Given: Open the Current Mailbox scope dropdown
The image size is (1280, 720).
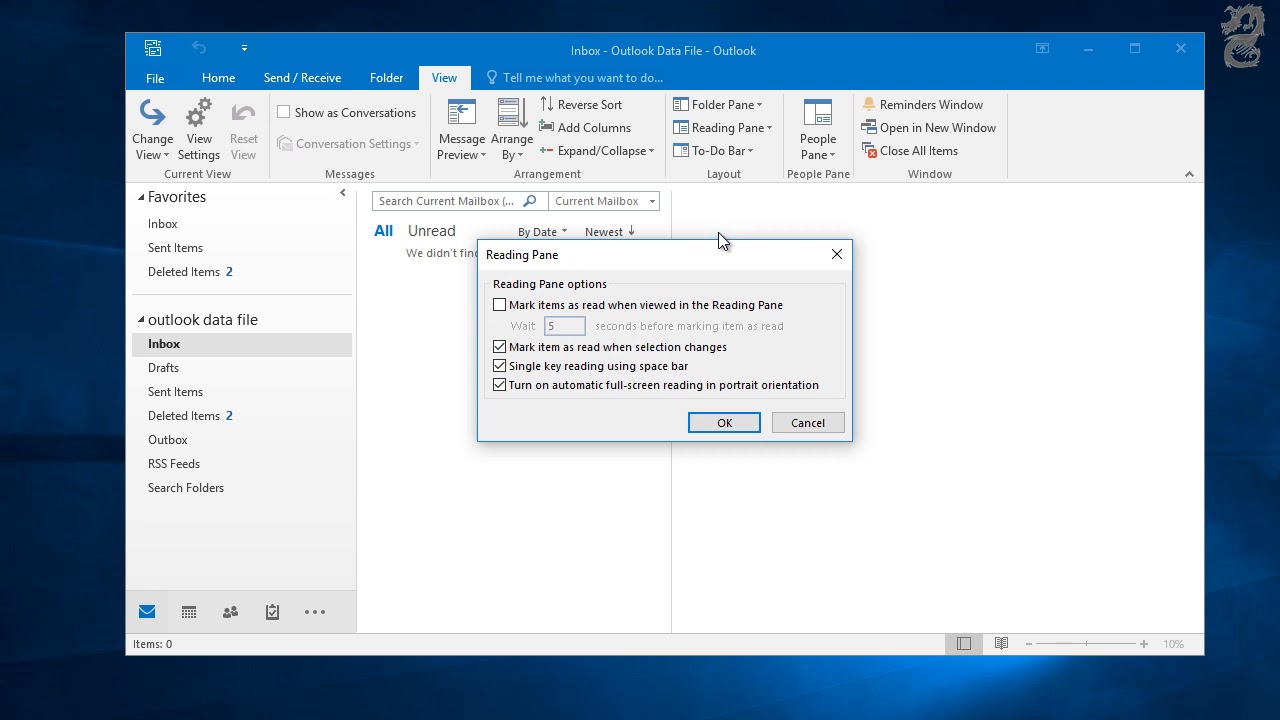Looking at the screenshot, I should click(x=604, y=201).
